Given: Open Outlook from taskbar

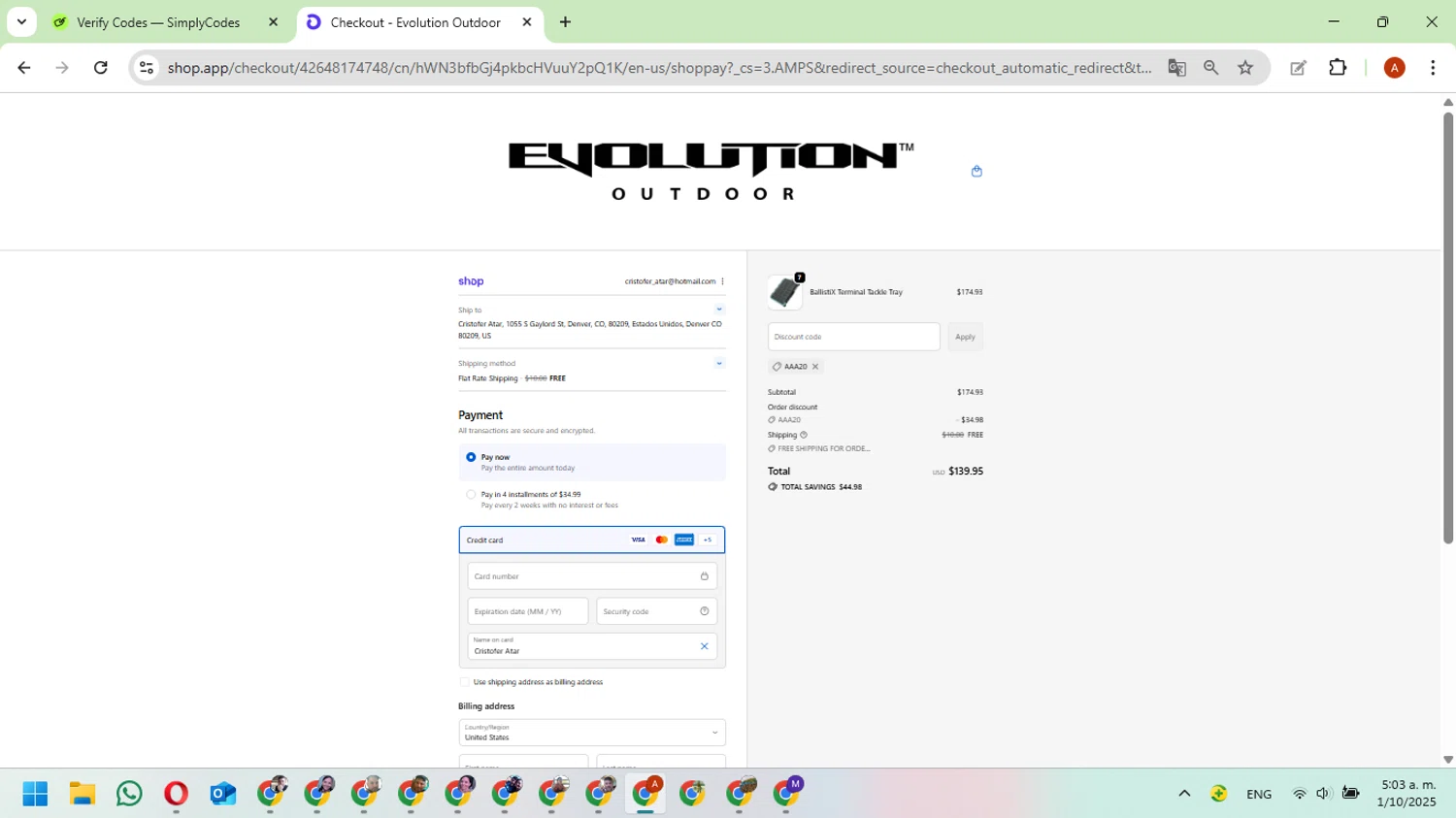Looking at the screenshot, I should 222,794.
